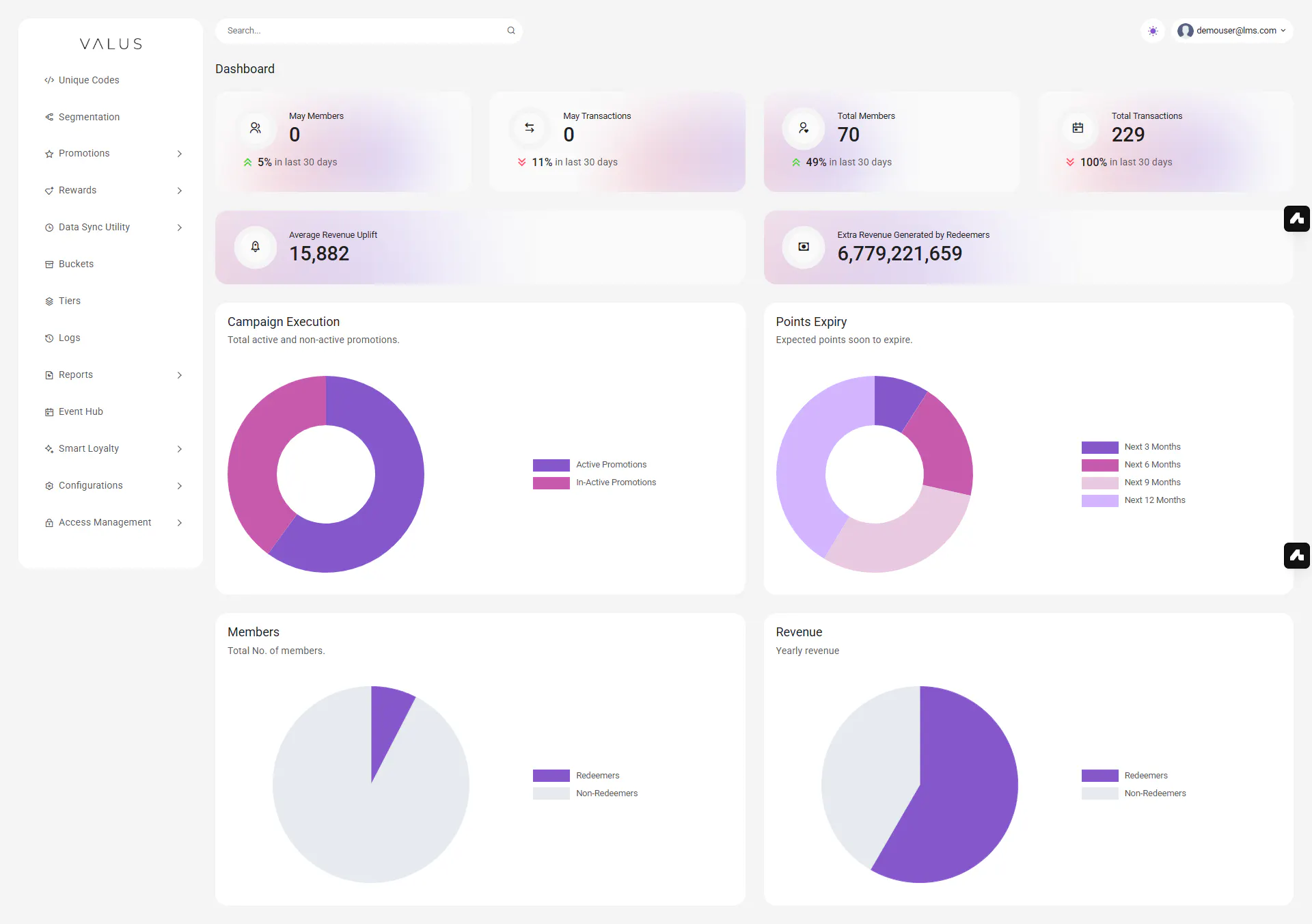Expand the Data Sync Utility chevron
Viewport: 1312px width, 924px height.
click(x=180, y=228)
